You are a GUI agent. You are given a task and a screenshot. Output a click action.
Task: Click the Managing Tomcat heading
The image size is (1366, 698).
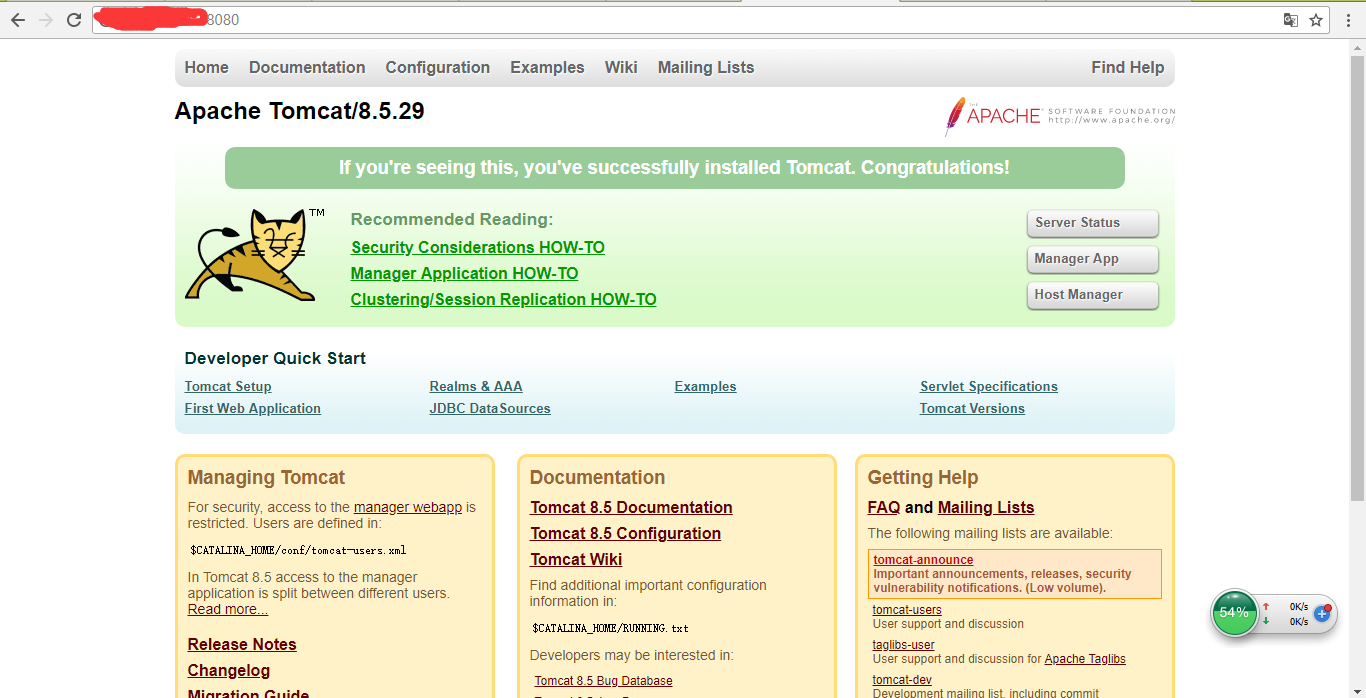coord(266,478)
